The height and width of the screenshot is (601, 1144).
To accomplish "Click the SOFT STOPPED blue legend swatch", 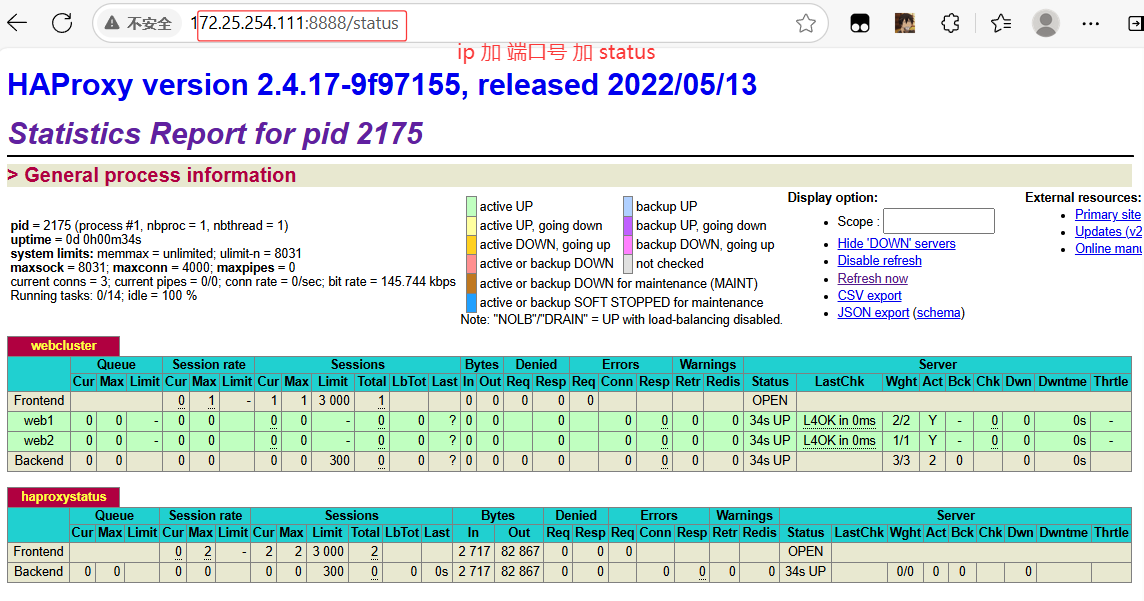I will (x=471, y=302).
